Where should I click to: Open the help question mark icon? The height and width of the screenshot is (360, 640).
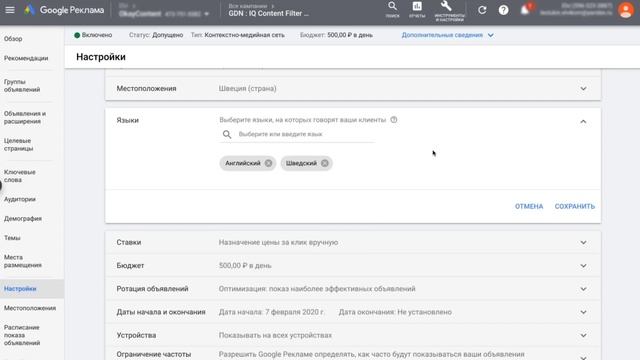pos(503,10)
